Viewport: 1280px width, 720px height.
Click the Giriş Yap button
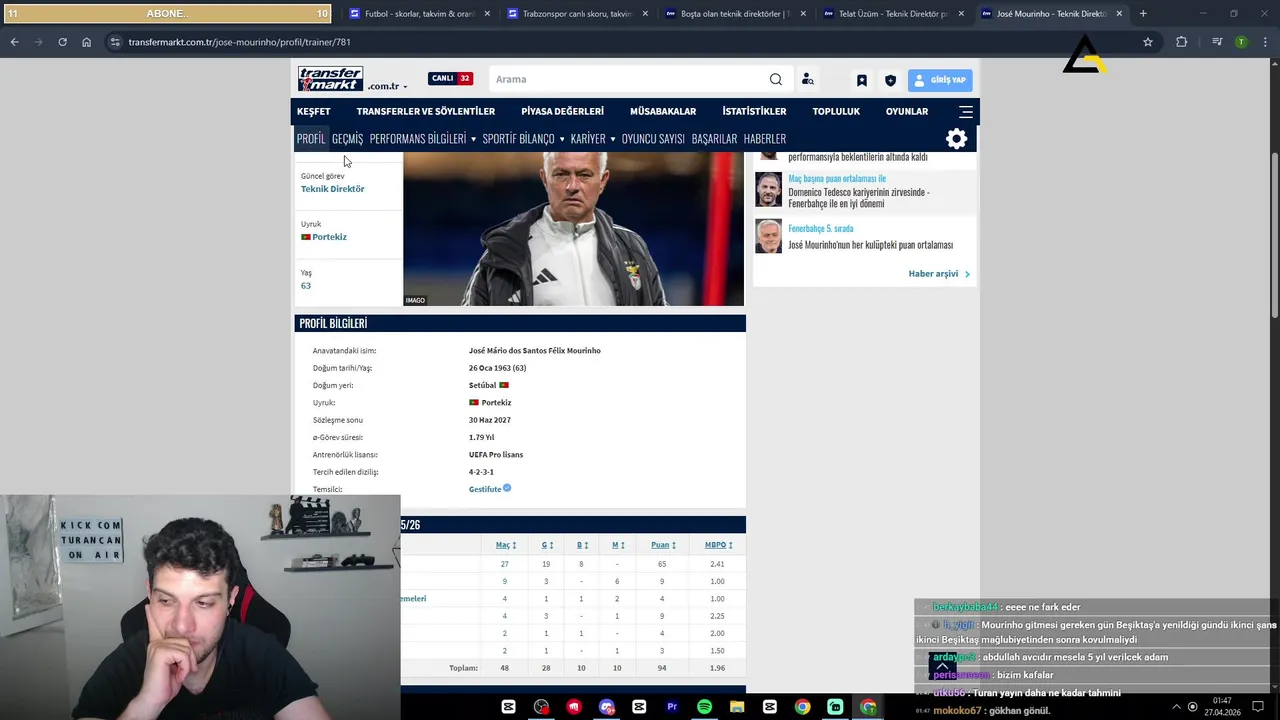point(940,80)
